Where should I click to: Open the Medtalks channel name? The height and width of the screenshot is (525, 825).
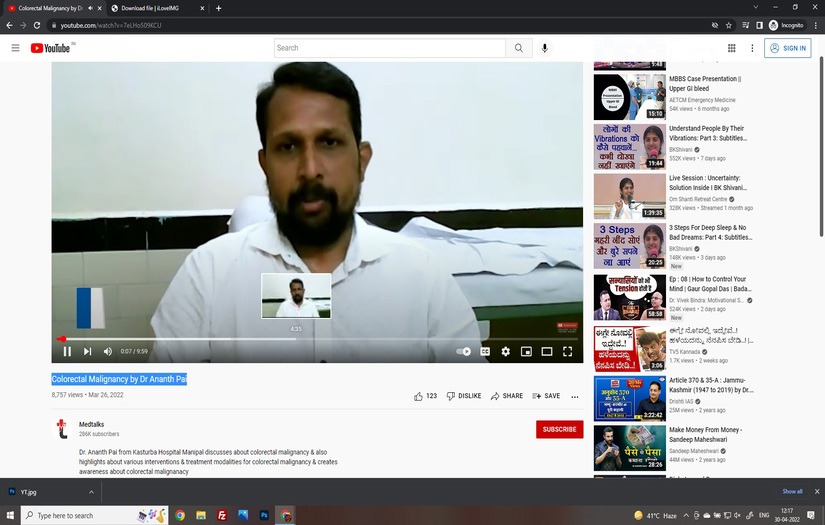(92, 425)
